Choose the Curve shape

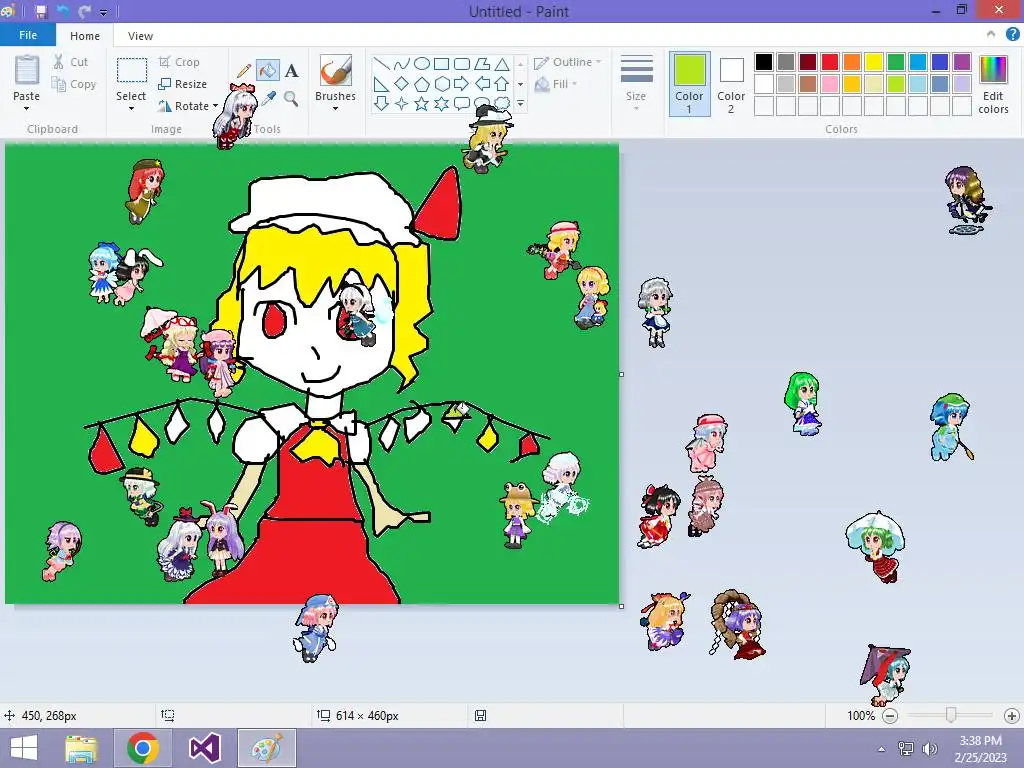[402, 64]
